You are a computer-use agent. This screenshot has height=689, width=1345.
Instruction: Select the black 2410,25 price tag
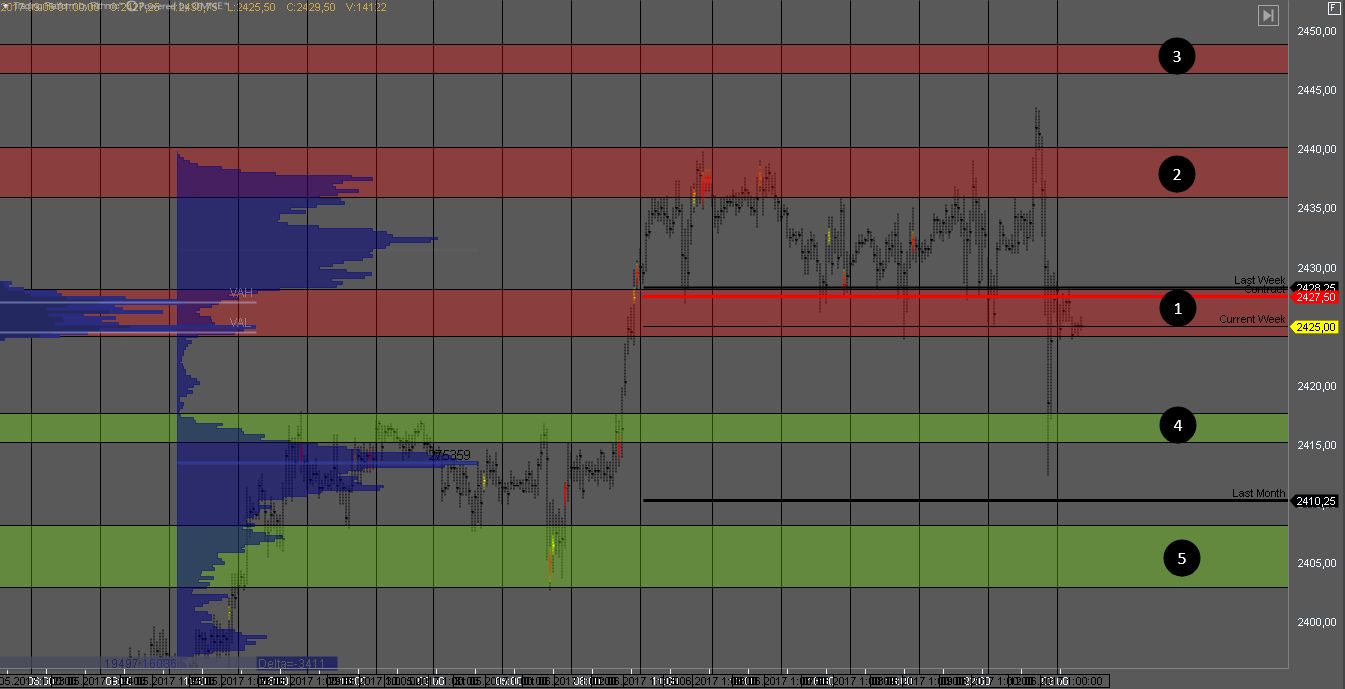click(1315, 501)
